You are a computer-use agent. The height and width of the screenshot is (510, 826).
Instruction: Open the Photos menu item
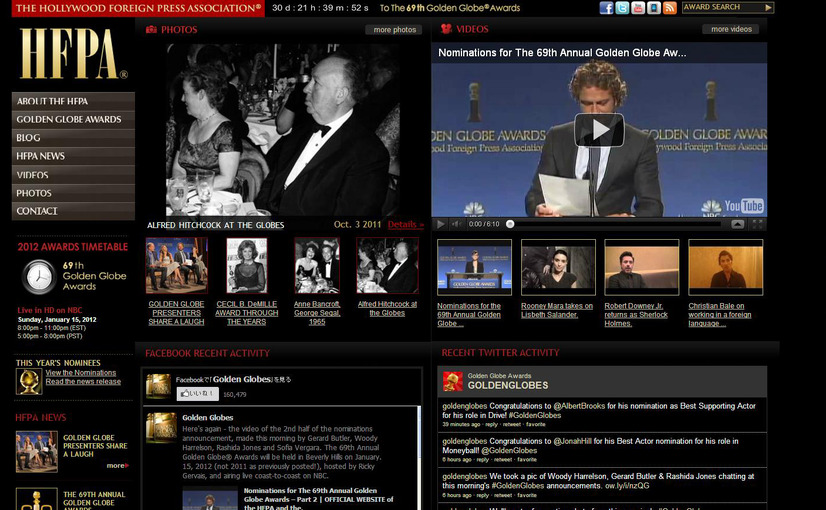pos(73,193)
